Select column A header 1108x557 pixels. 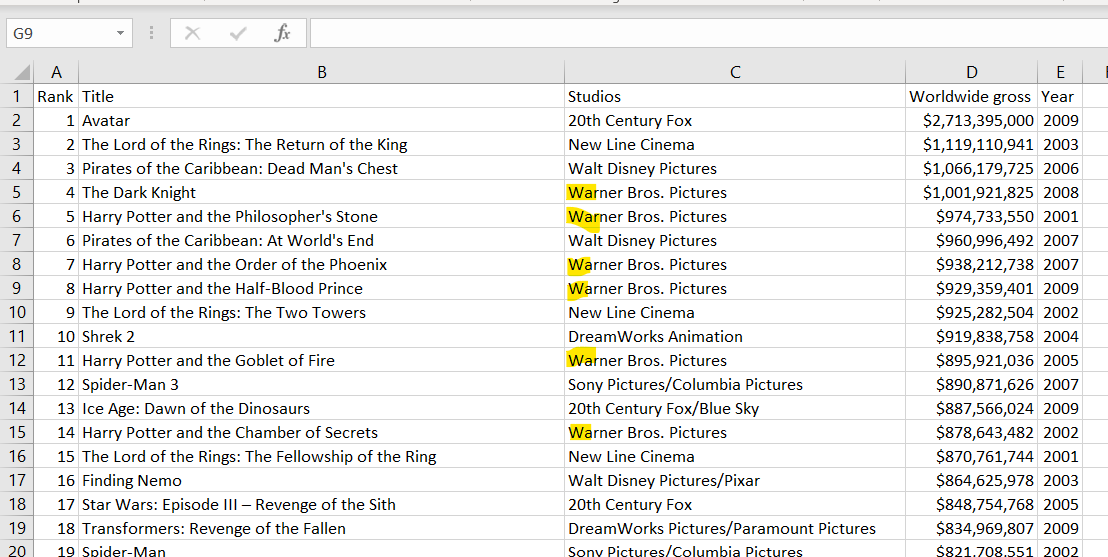[56, 72]
